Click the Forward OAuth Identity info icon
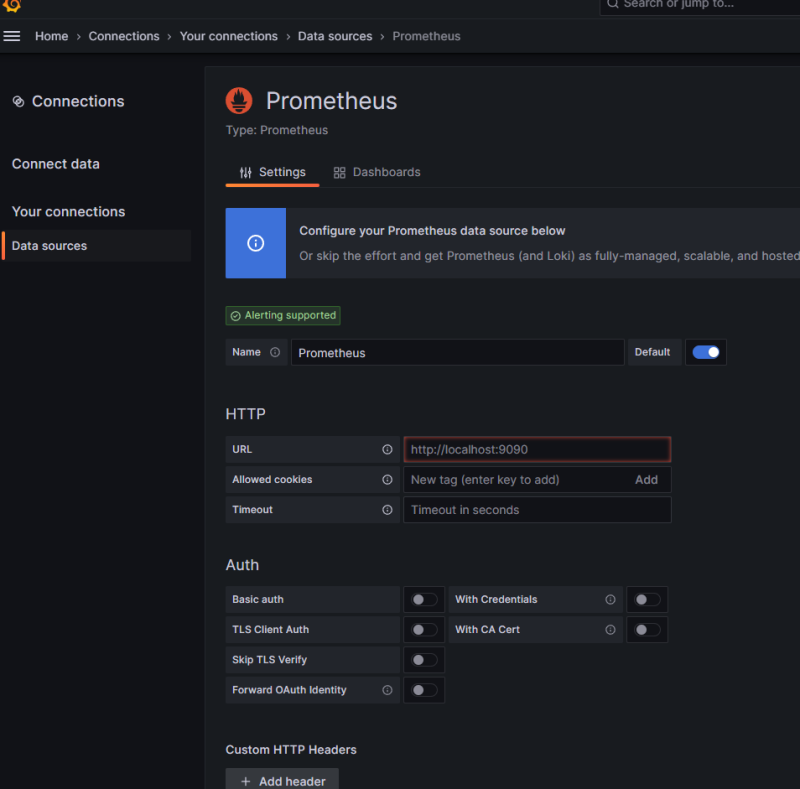Screen dimensions: 800x789 387,690
